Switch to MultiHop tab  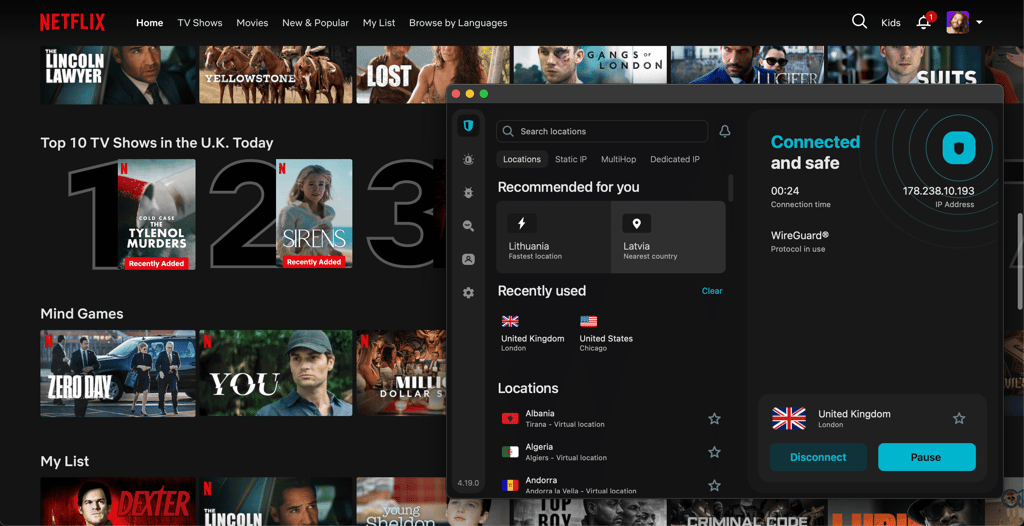point(618,159)
